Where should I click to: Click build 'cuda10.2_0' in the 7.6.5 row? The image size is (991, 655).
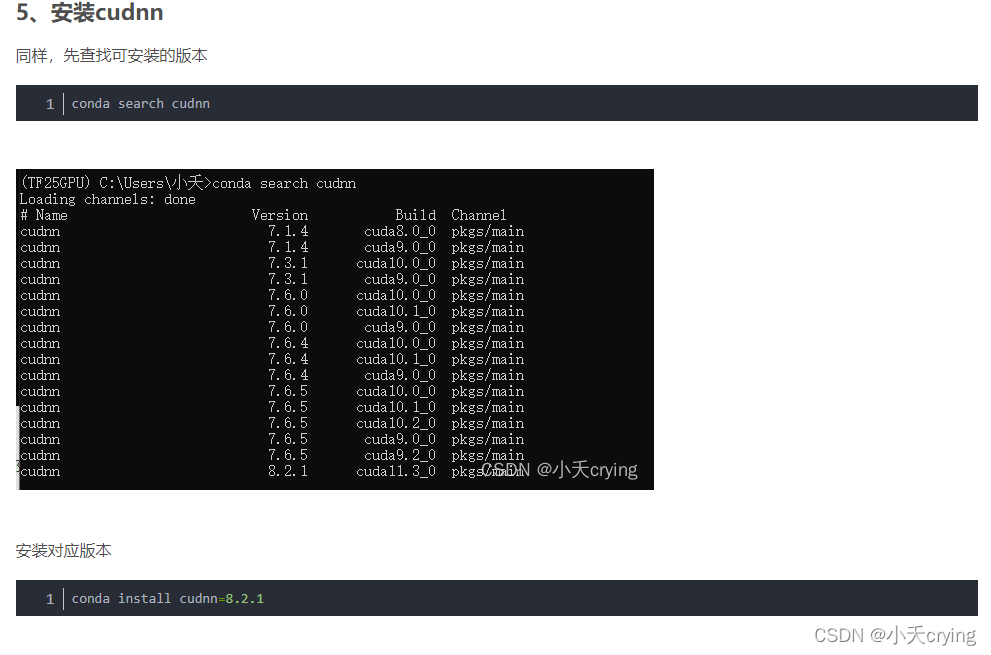tap(396, 424)
